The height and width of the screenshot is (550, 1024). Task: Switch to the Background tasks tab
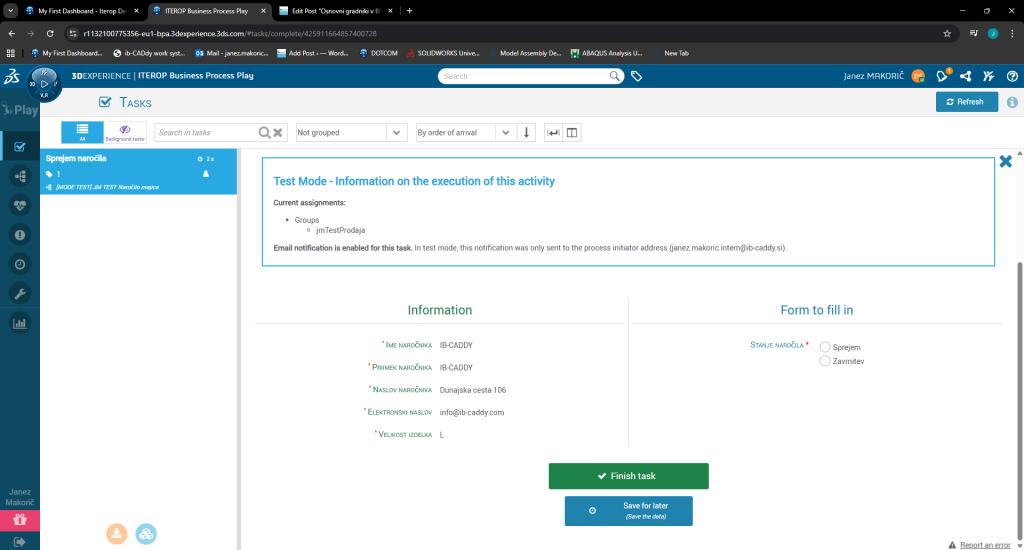[125, 133]
